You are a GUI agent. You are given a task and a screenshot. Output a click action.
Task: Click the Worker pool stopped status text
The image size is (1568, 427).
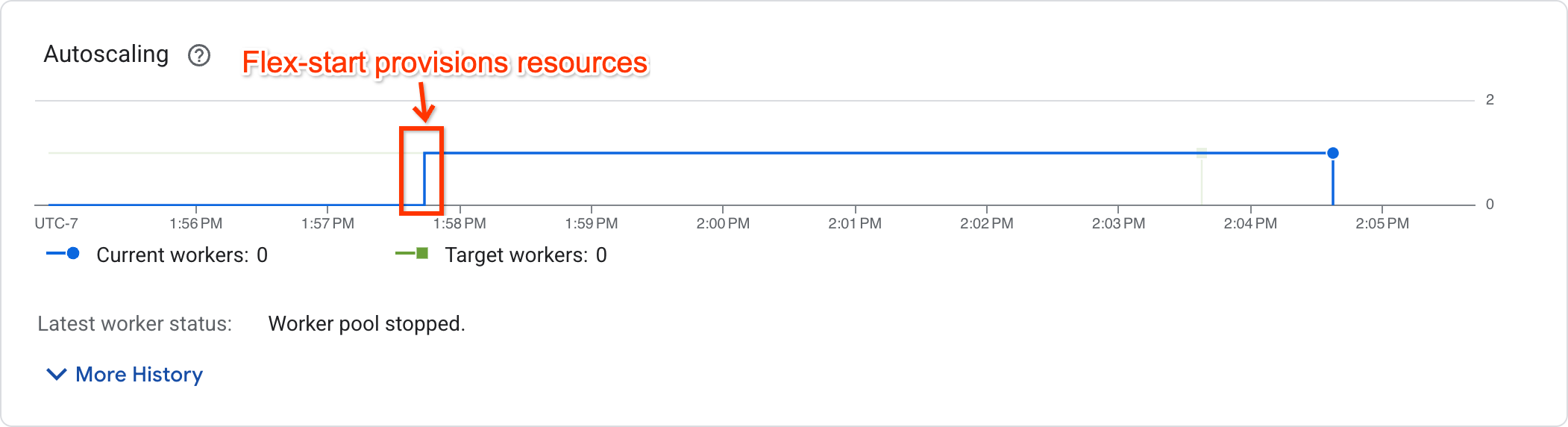tap(366, 324)
